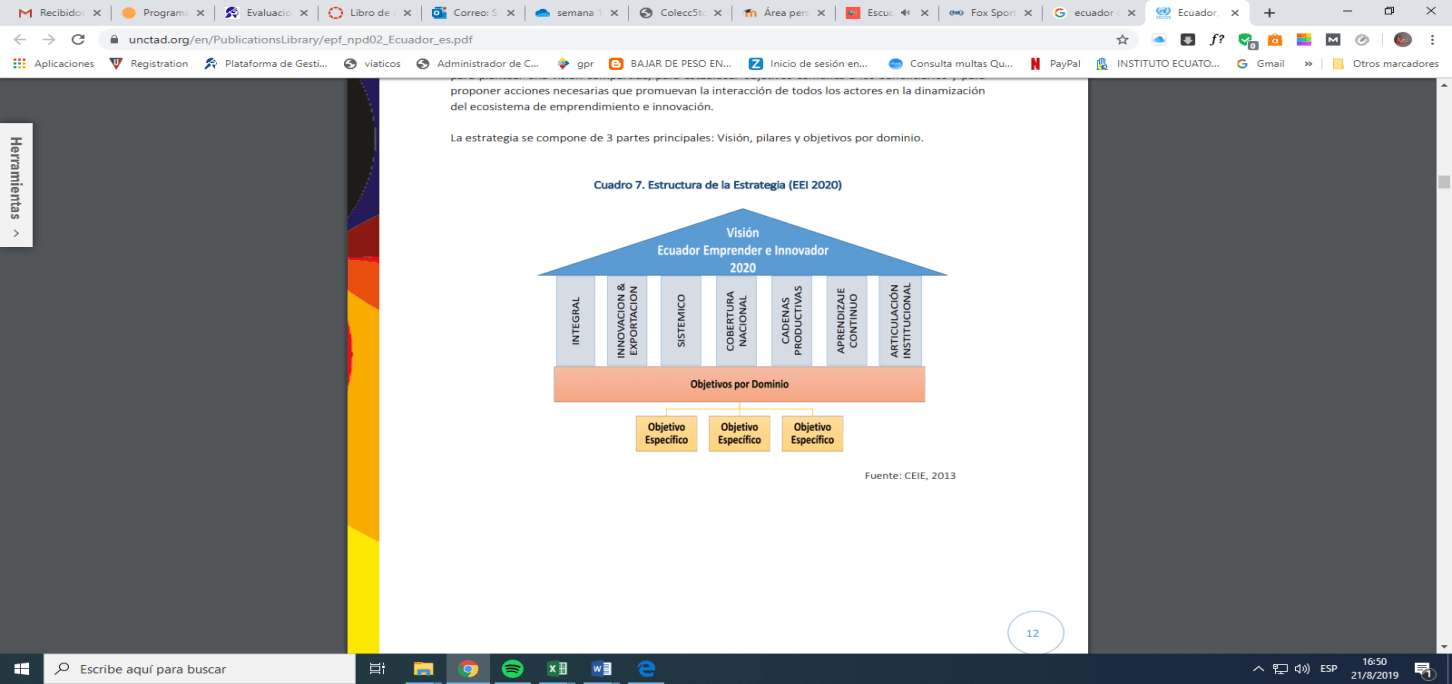Open the green shield extension icon
Screen dimensions: 1452x684
pos(1246,40)
